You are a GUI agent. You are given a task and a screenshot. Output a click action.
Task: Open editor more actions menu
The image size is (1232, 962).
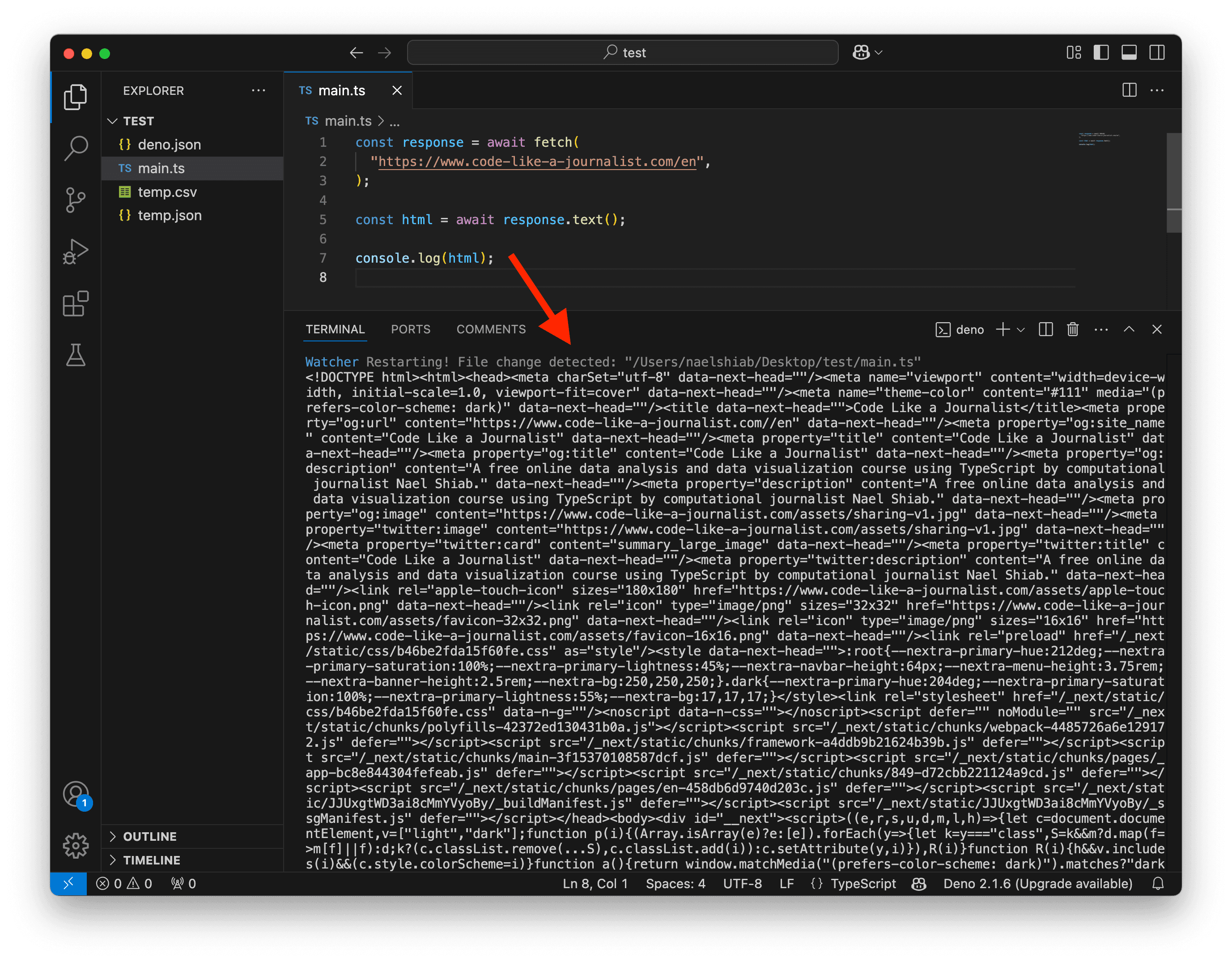coord(1157,90)
